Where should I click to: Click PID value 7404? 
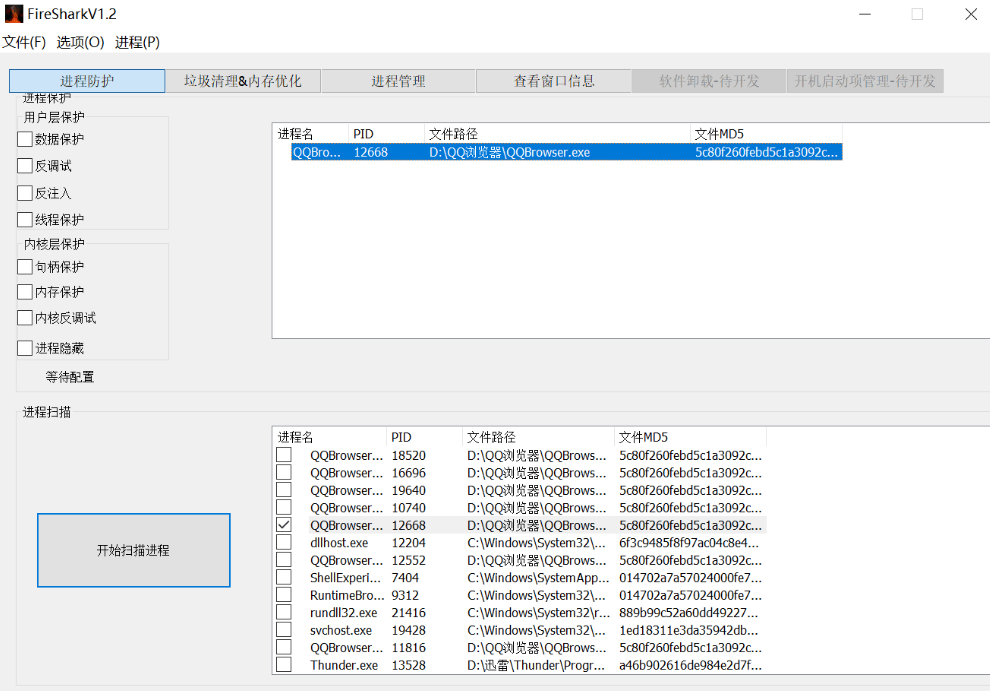[x=405, y=577]
